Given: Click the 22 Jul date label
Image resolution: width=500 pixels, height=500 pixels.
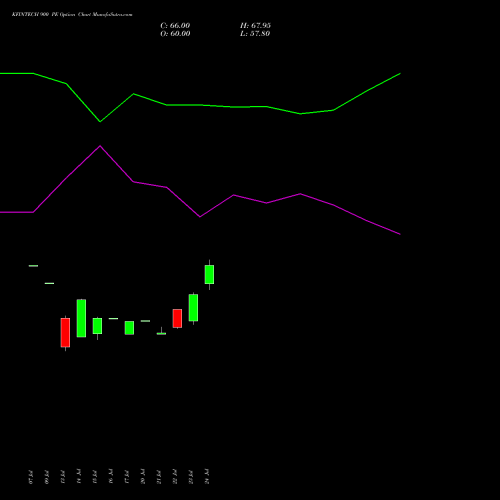Looking at the screenshot, I should click(175, 477).
